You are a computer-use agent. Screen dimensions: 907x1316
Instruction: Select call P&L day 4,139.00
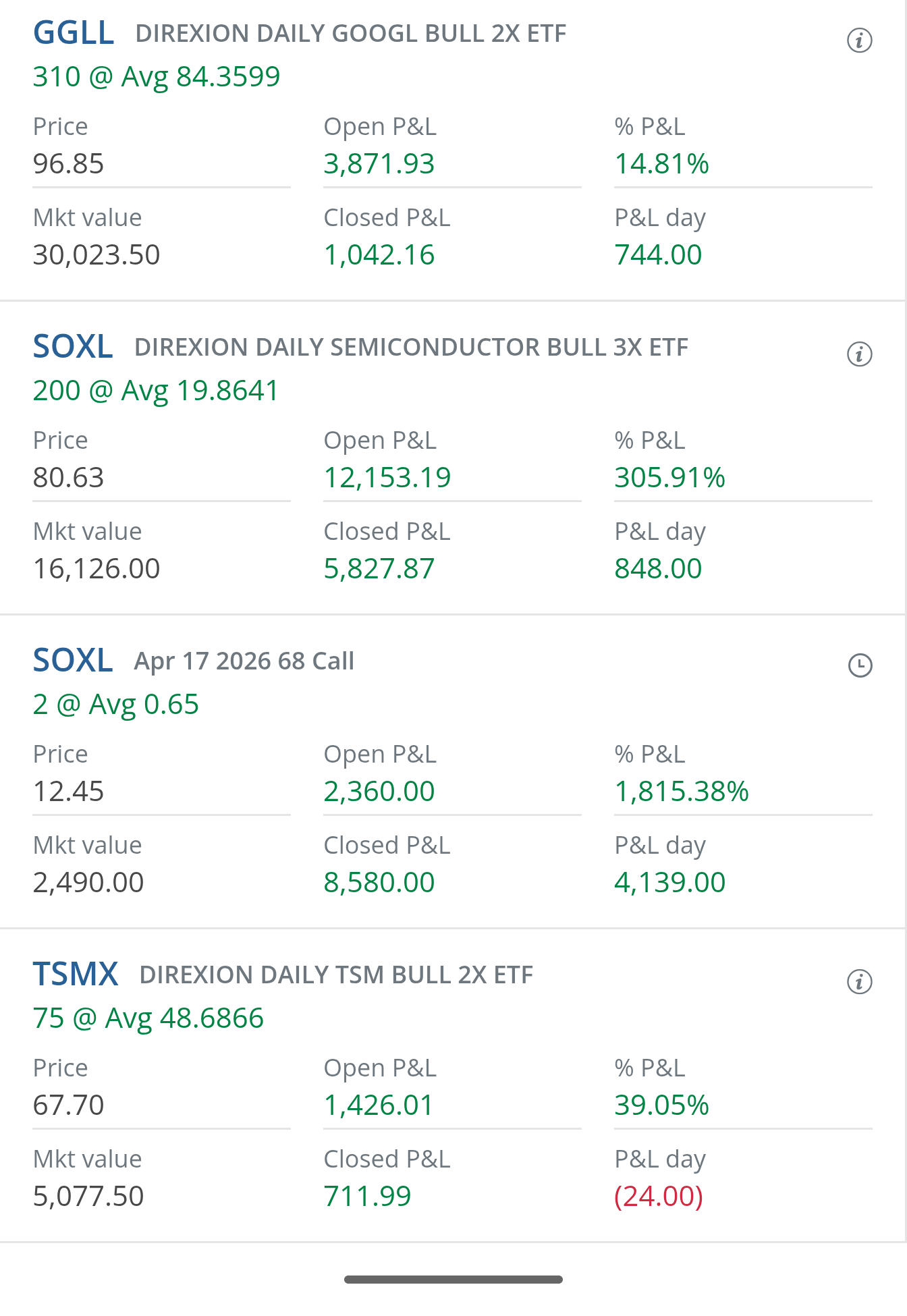(670, 883)
